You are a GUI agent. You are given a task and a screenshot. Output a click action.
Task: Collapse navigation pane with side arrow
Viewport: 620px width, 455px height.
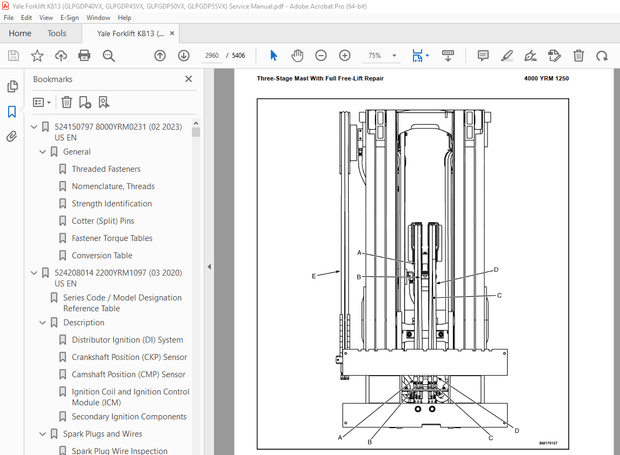(x=209, y=267)
